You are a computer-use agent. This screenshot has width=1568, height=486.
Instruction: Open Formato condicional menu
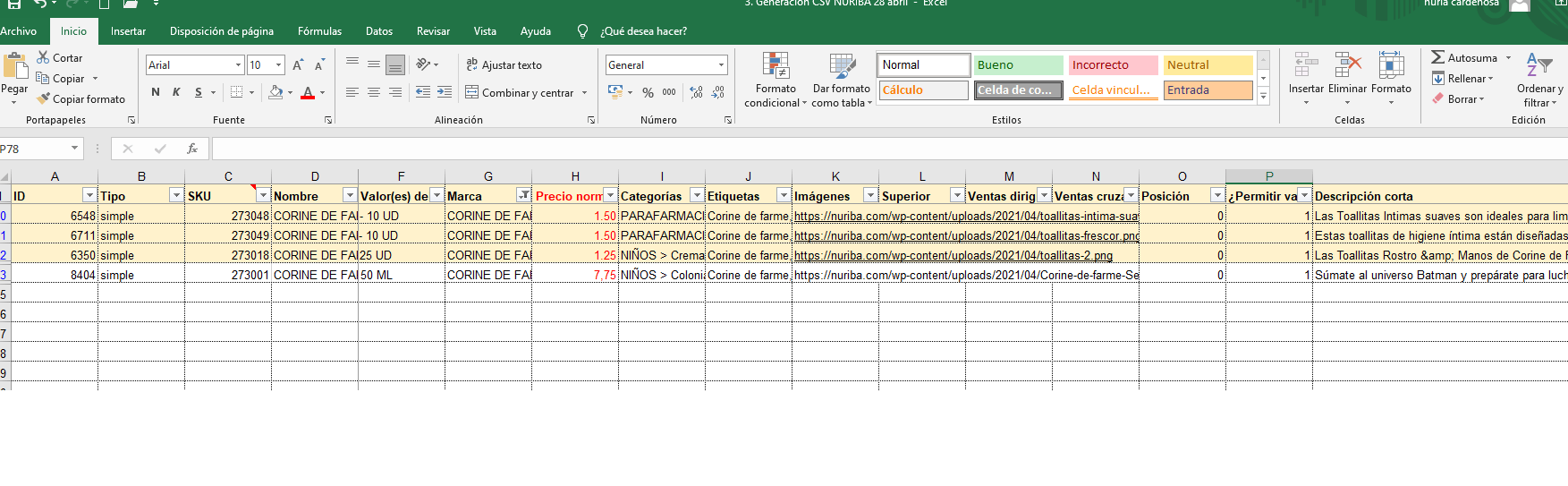pyautogui.click(x=776, y=80)
